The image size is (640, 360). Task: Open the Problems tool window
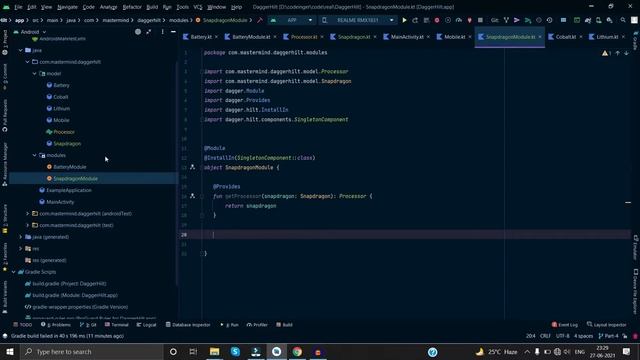point(56,325)
